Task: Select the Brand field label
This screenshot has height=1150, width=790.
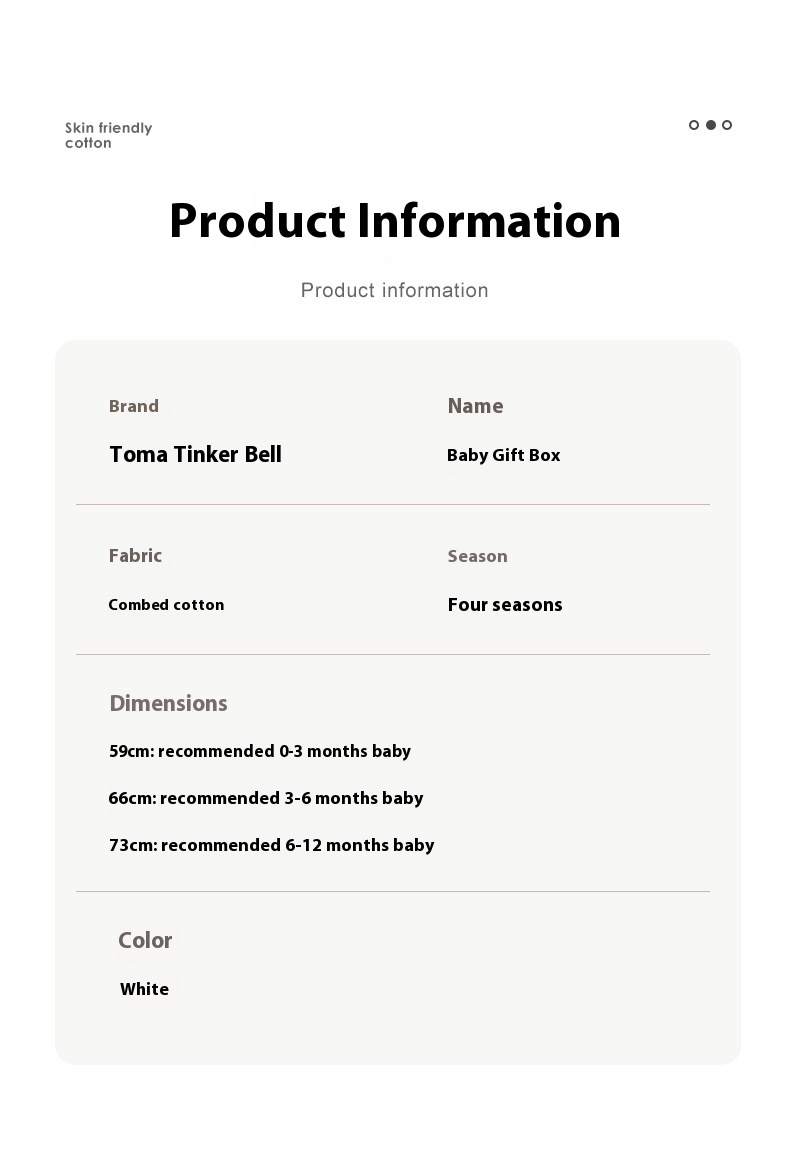Action: (134, 406)
